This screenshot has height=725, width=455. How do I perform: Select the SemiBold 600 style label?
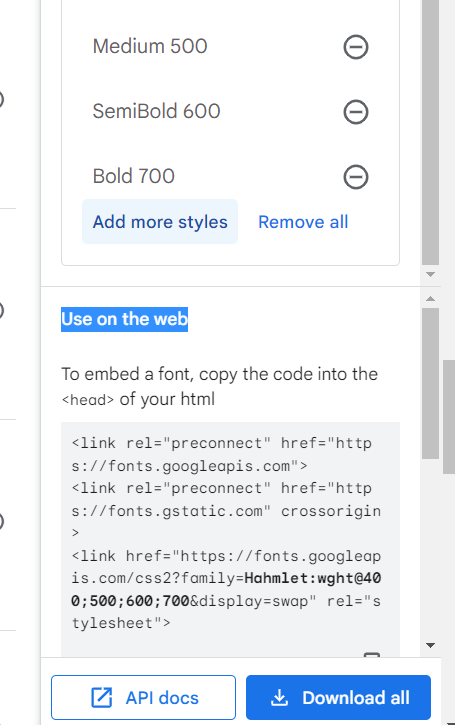coord(156,111)
